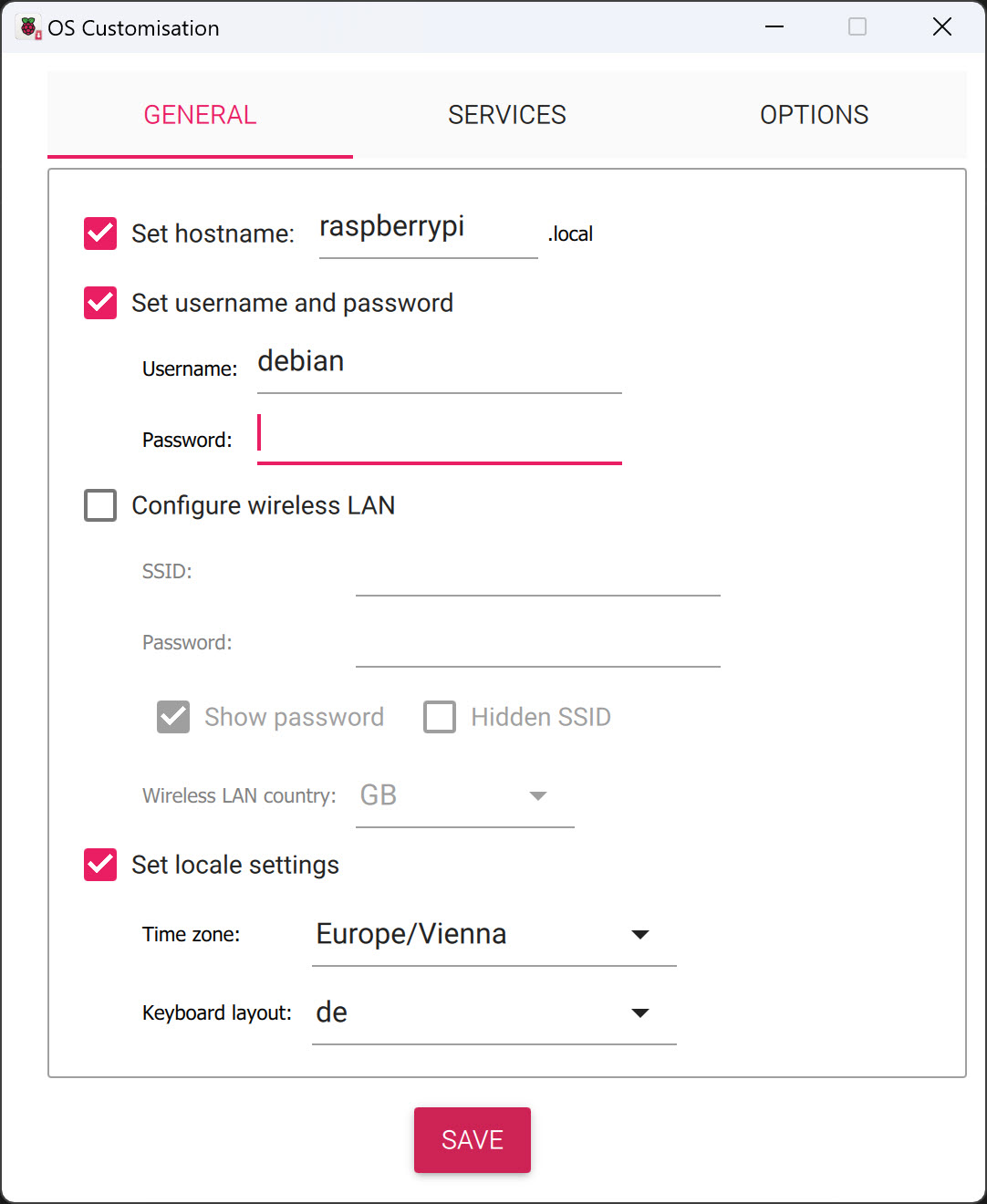The height and width of the screenshot is (1204, 987).
Task: Click the Raspberry Pi logo icon
Action: [x=26, y=26]
